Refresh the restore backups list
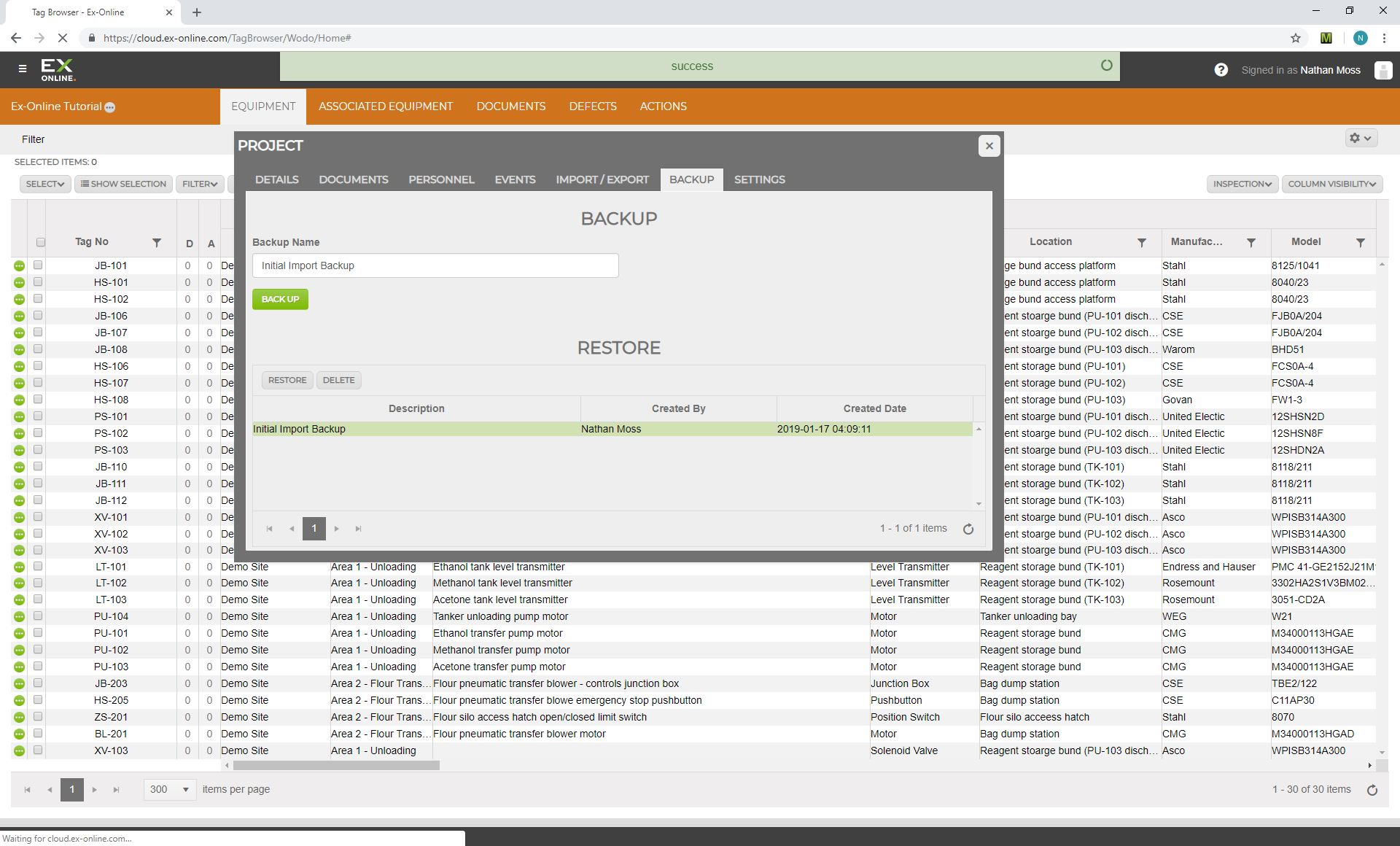The image size is (1400, 846). (x=968, y=529)
